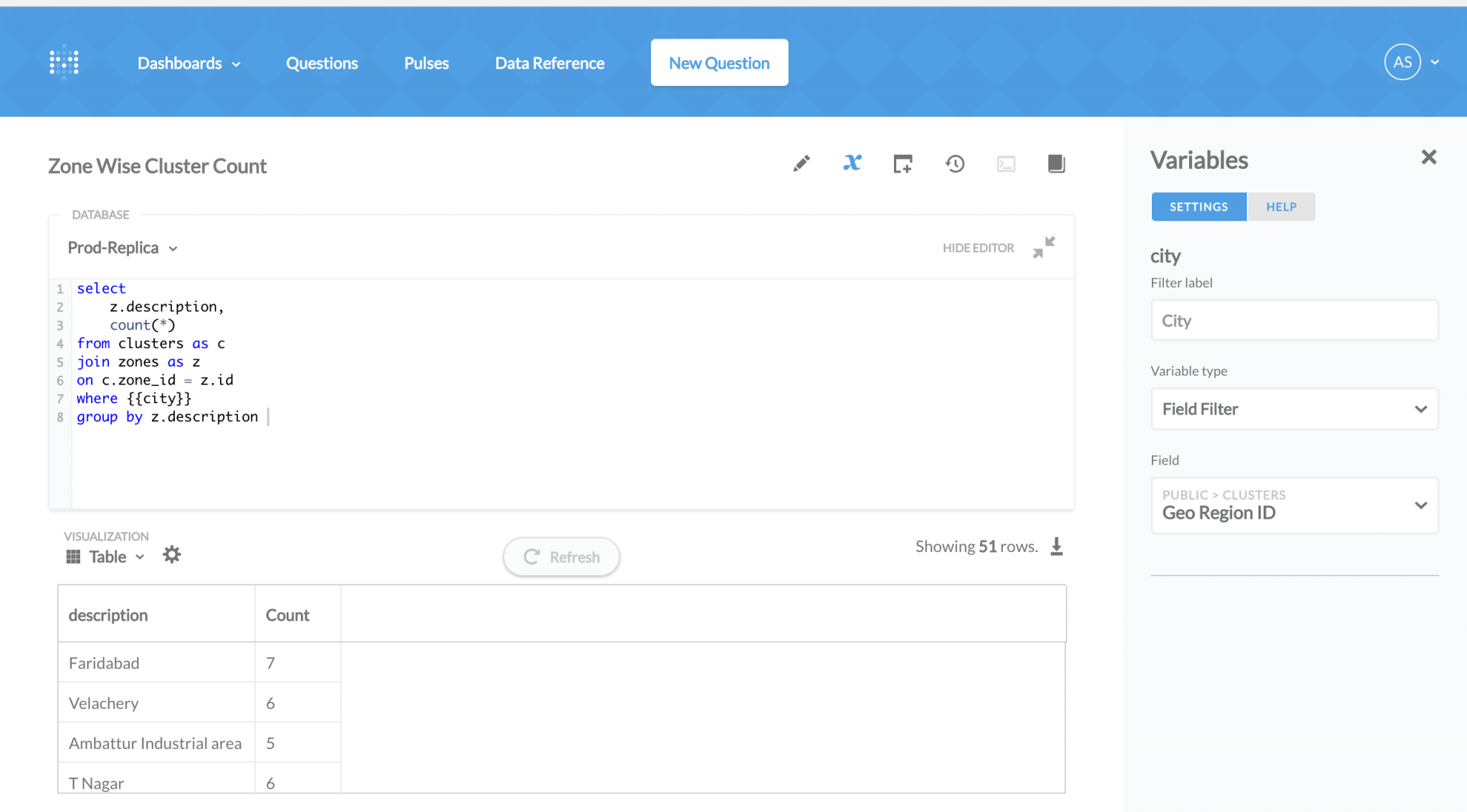
Task: Add question to dashboard icon
Action: pyautogui.click(x=903, y=164)
